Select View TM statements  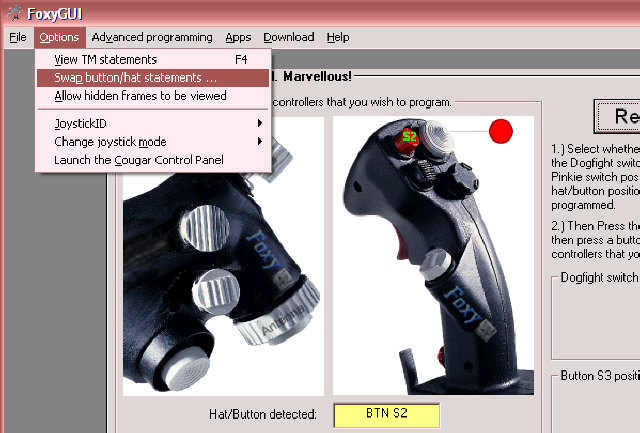[x=153, y=60]
